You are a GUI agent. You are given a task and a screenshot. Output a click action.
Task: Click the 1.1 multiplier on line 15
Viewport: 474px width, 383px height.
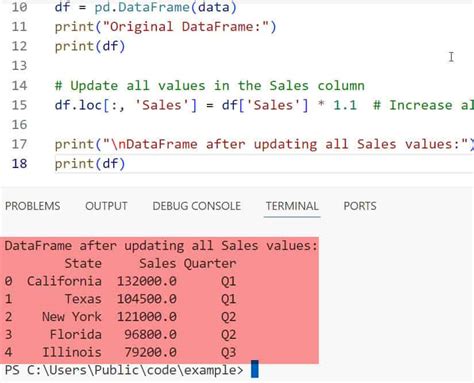345,105
